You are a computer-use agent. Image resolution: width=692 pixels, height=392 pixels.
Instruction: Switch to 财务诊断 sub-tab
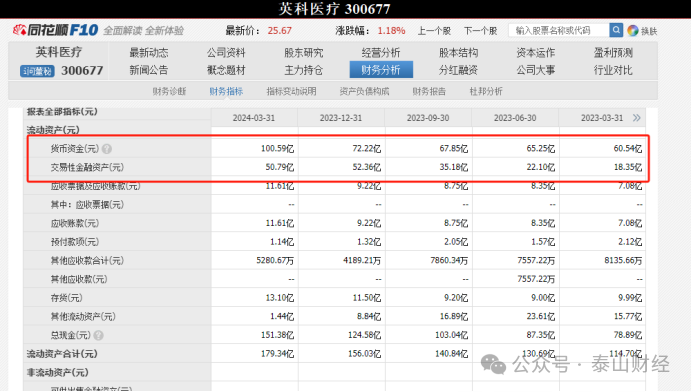[169, 91]
